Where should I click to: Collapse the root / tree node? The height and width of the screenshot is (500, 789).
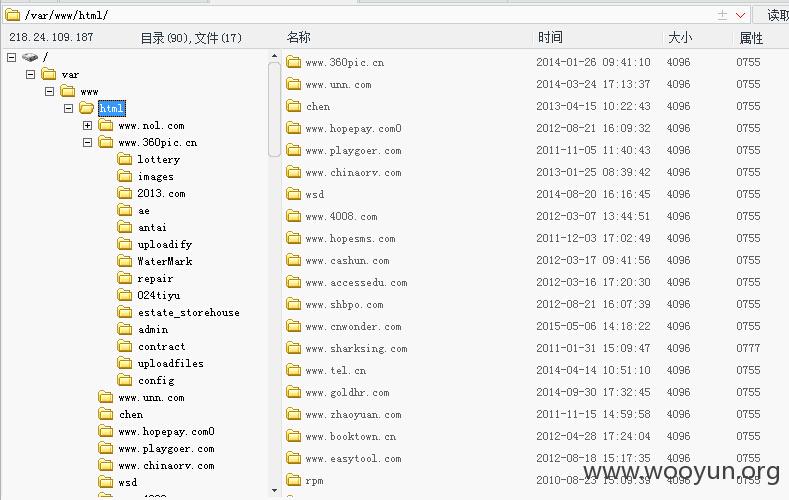click(x=12, y=57)
